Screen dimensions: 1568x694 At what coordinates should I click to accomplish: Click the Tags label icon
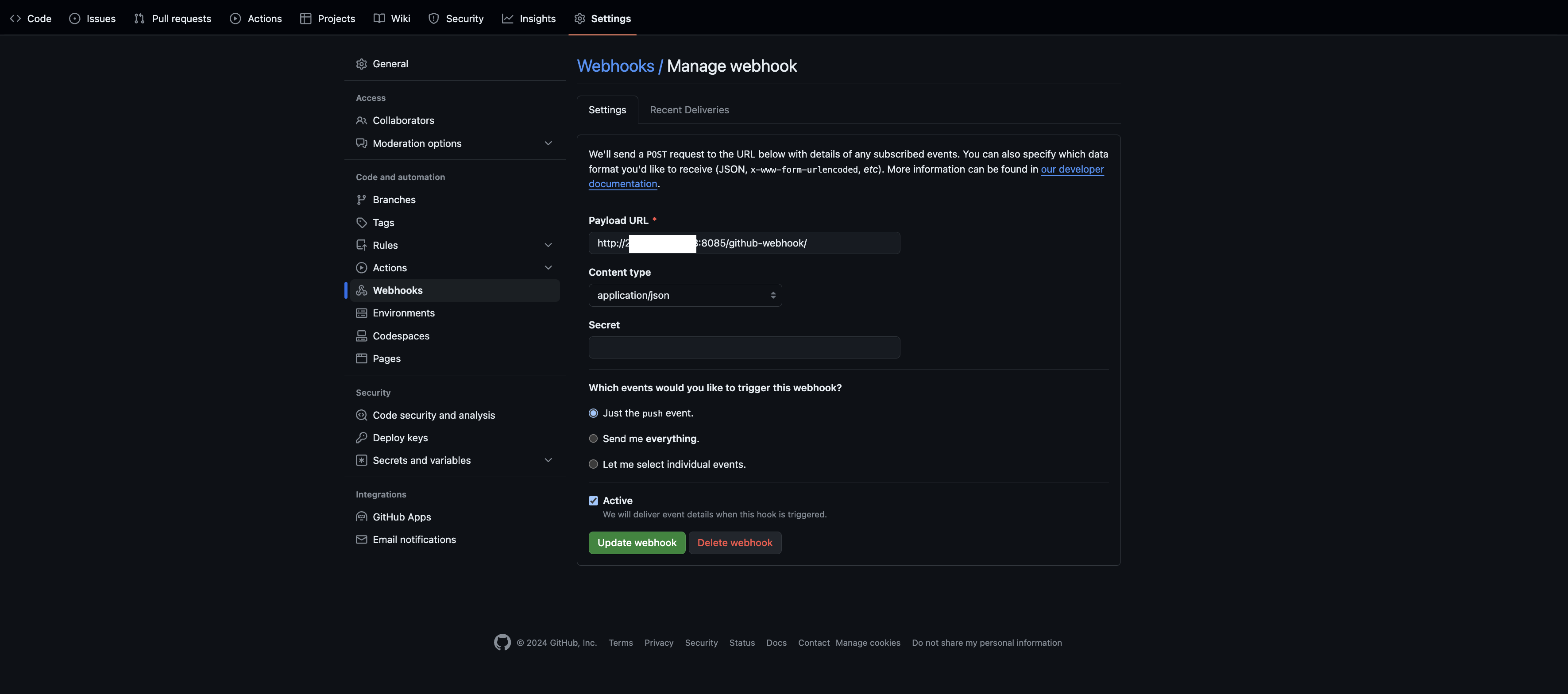click(x=361, y=223)
